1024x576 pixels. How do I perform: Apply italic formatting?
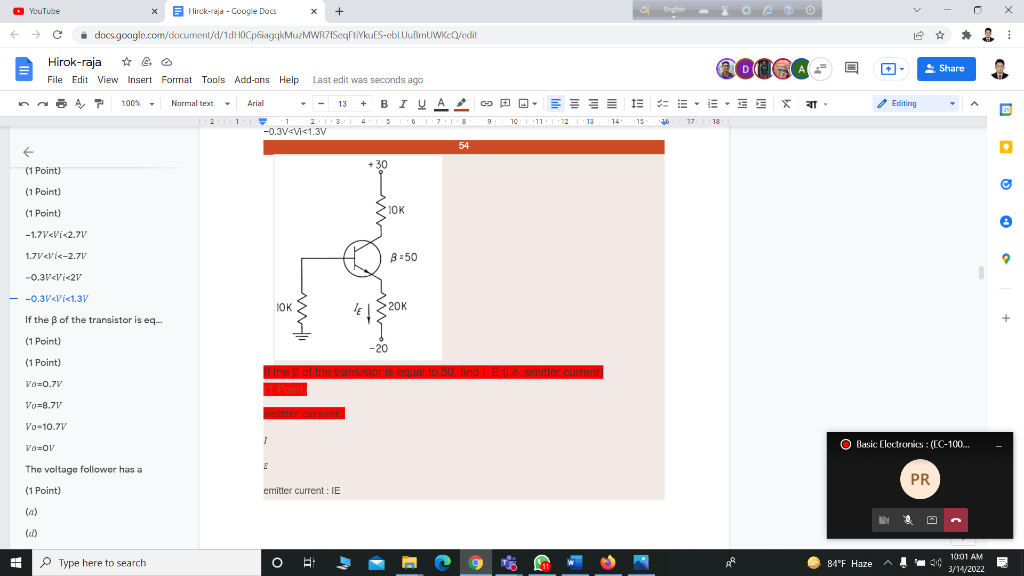[x=402, y=103]
